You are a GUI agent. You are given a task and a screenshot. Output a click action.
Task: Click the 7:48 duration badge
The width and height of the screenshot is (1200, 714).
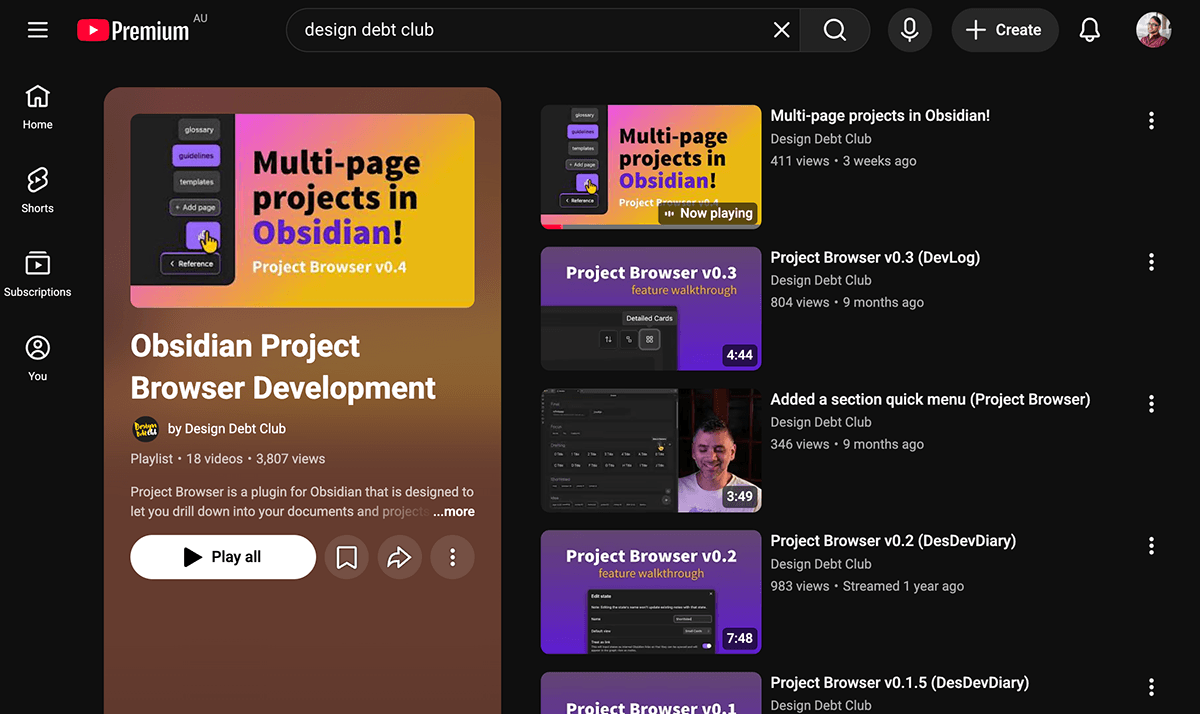pyautogui.click(x=740, y=638)
